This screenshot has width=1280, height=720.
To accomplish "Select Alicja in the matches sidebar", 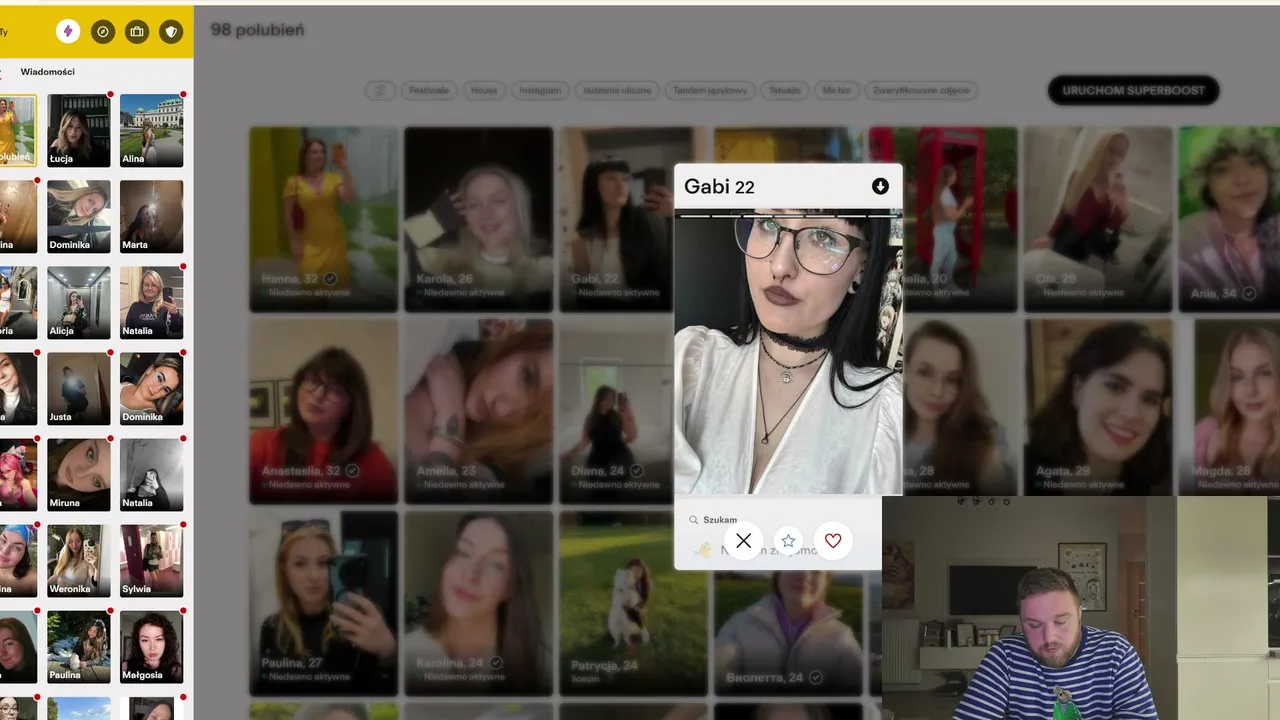I will click(x=79, y=302).
